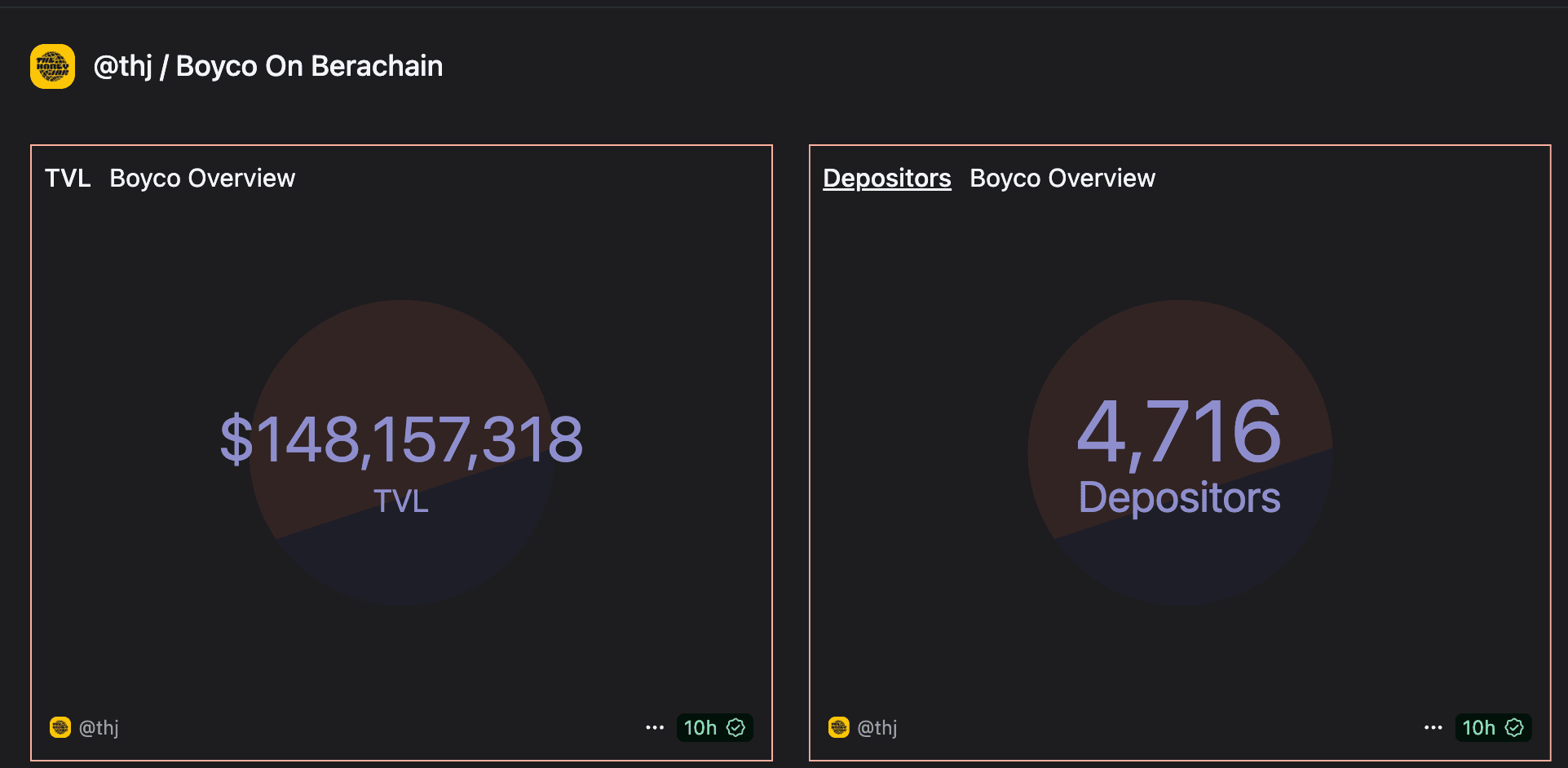Open @thj author link in TVL panel
Image resolution: width=1568 pixels, height=768 pixels.
tap(99, 727)
